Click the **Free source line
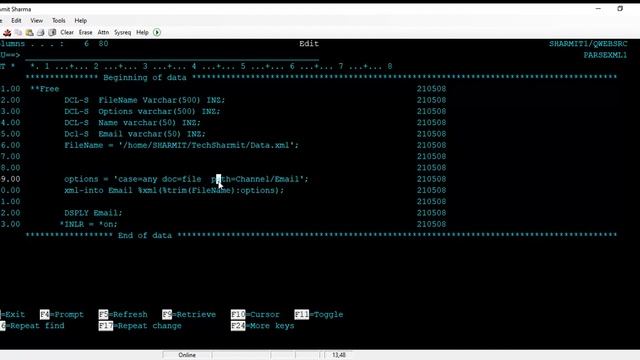The height and width of the screenshot is (360, 640). (x=44, y=89)
